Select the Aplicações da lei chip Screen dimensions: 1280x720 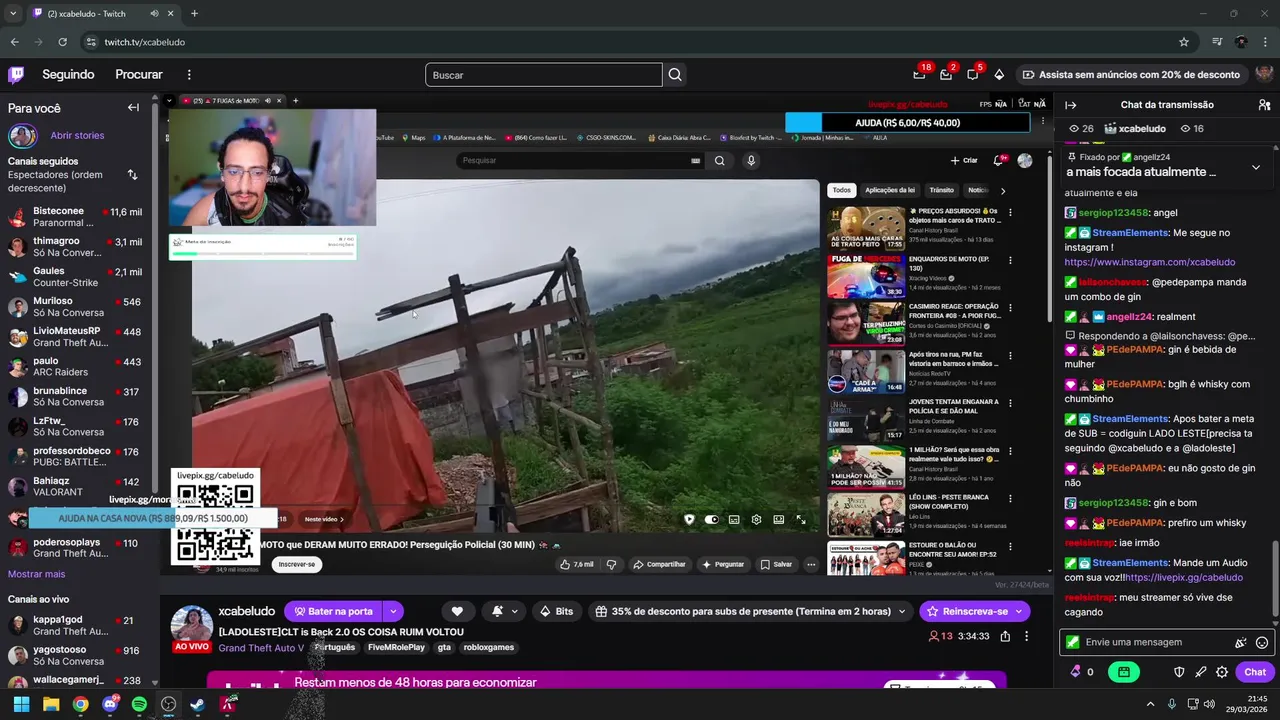click(x=890, y=190)
